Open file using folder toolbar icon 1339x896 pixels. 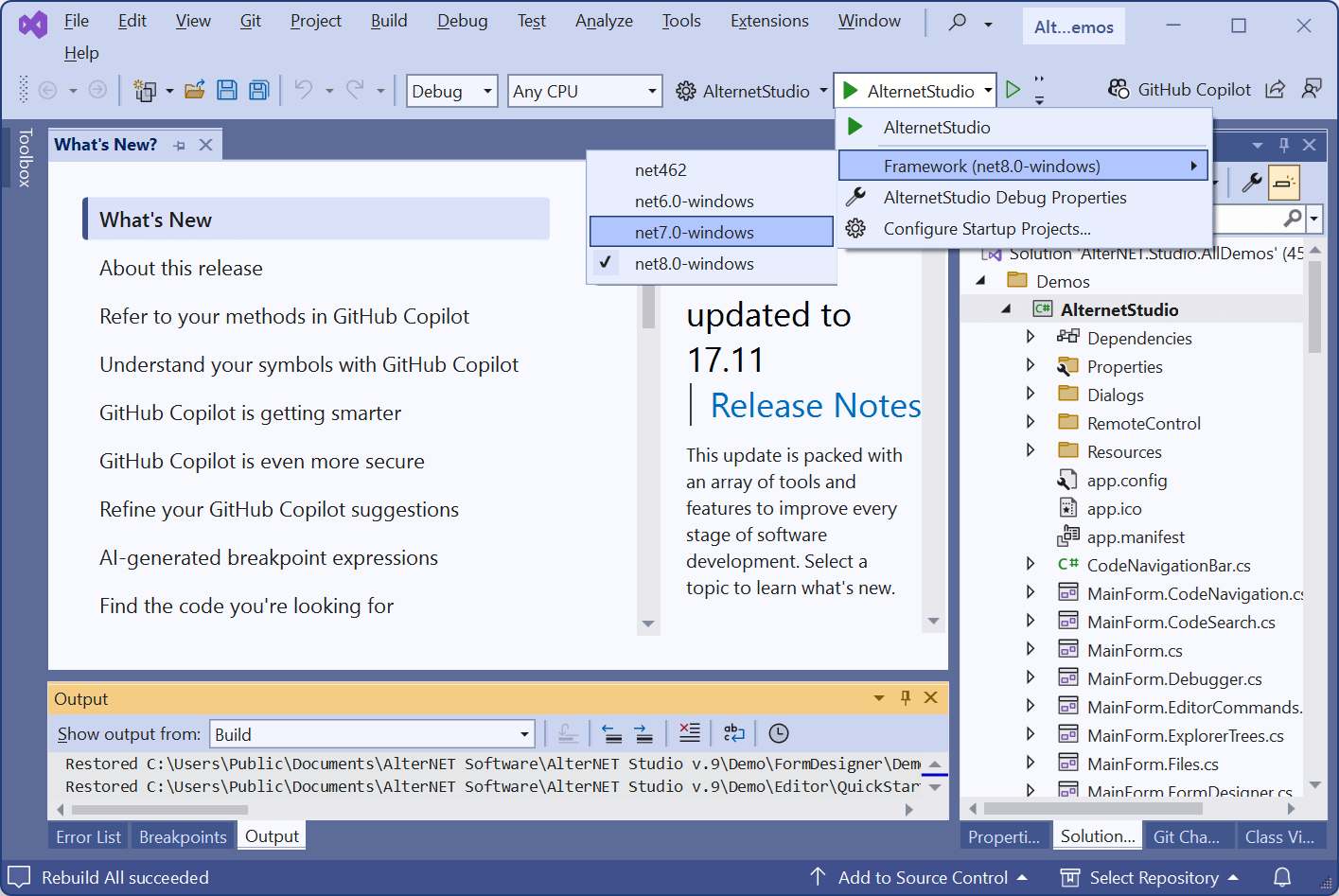click(x=195, y=90)
